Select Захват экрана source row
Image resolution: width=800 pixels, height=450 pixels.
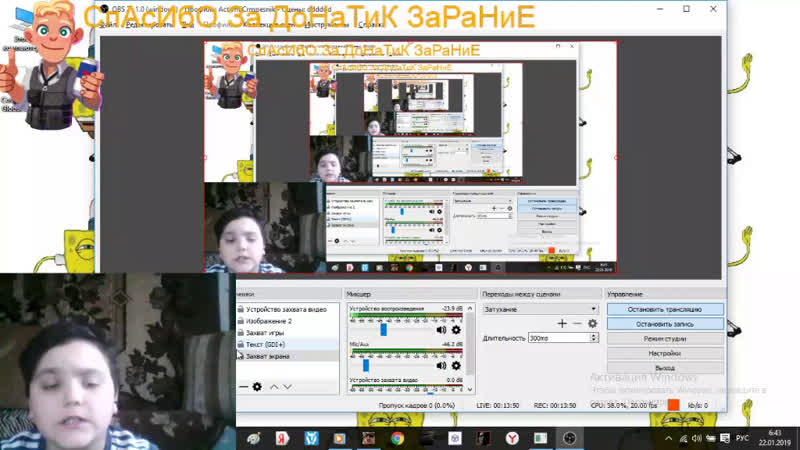[x=287, y=356]
